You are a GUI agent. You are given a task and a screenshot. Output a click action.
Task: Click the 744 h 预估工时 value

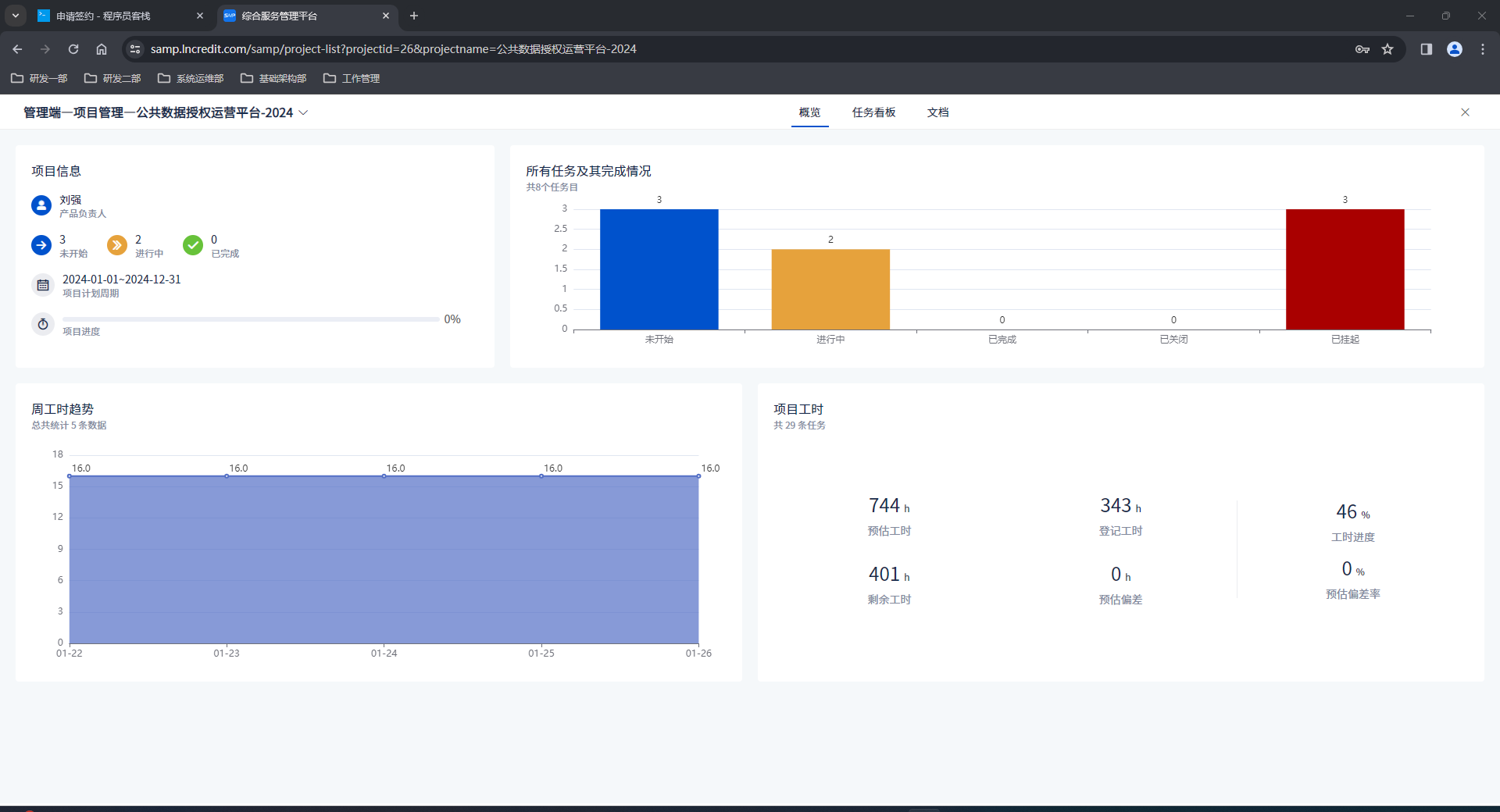(x=889, y=506)
